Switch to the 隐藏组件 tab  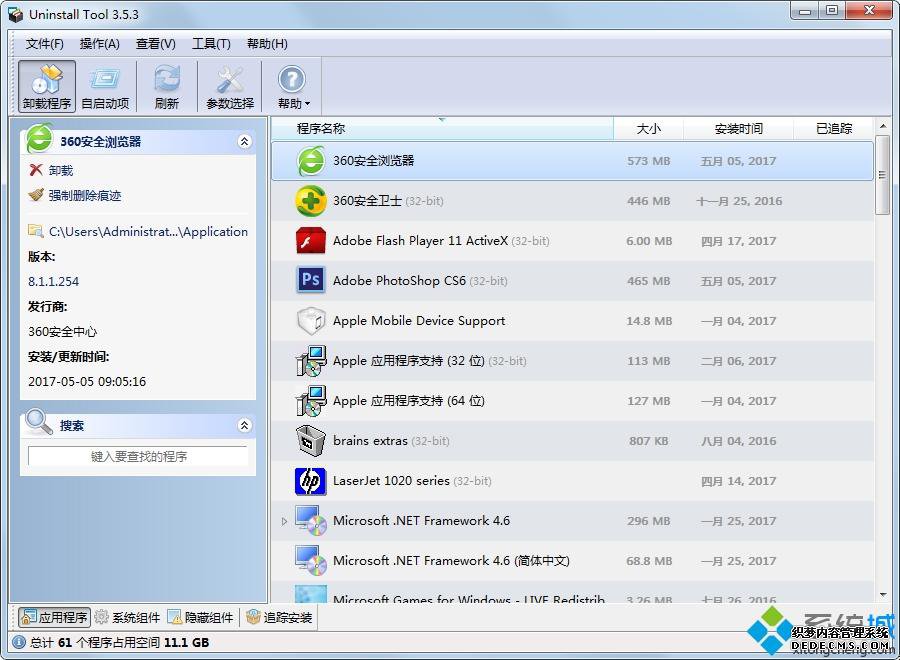click(x=200, y=618)
